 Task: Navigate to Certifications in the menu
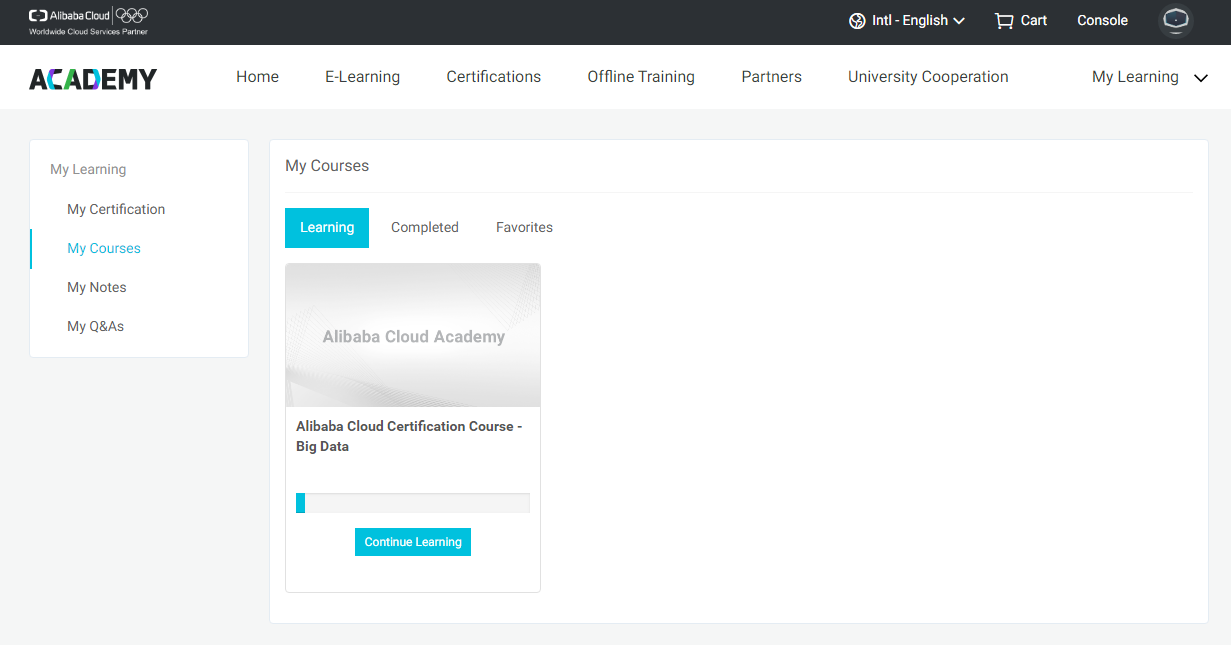pyautogui.click(x=493, y=77)
